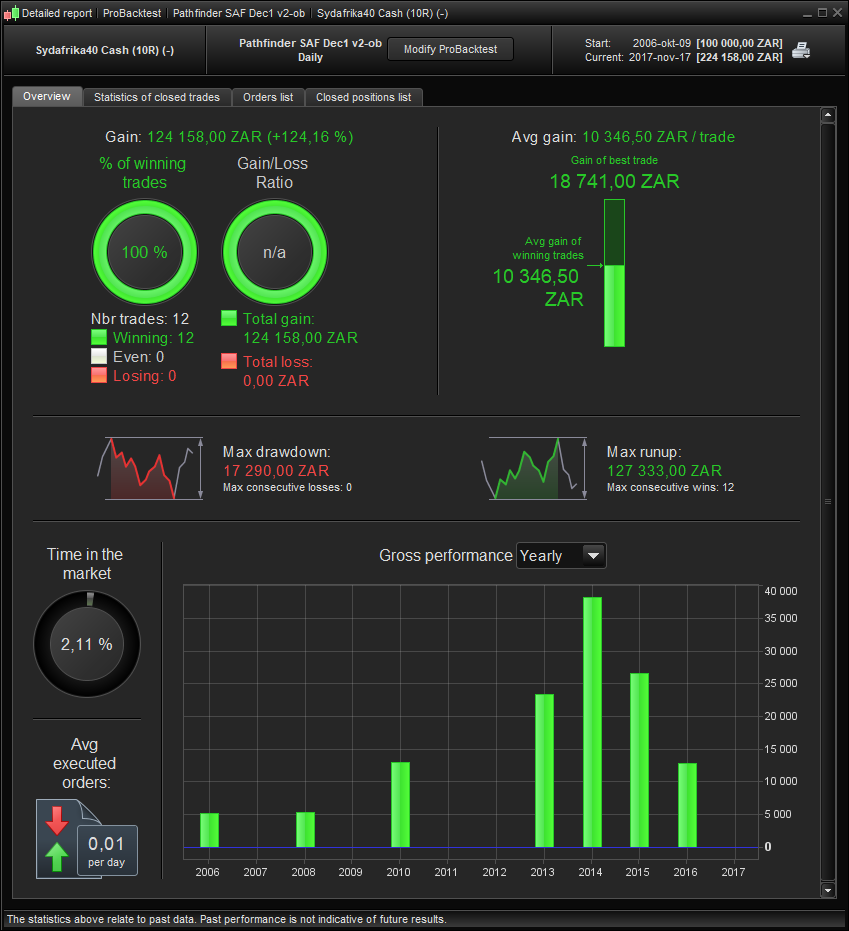Click the Max runup chart thumbnail

[x=534, y=468]
